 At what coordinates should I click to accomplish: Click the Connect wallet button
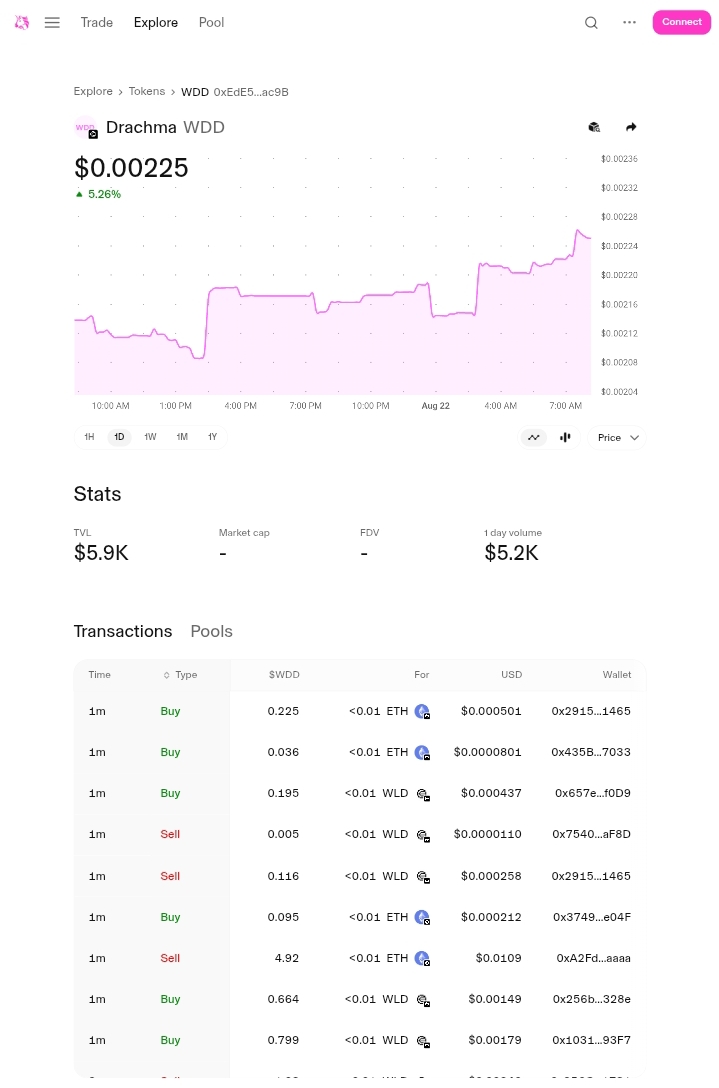point(681,22)
